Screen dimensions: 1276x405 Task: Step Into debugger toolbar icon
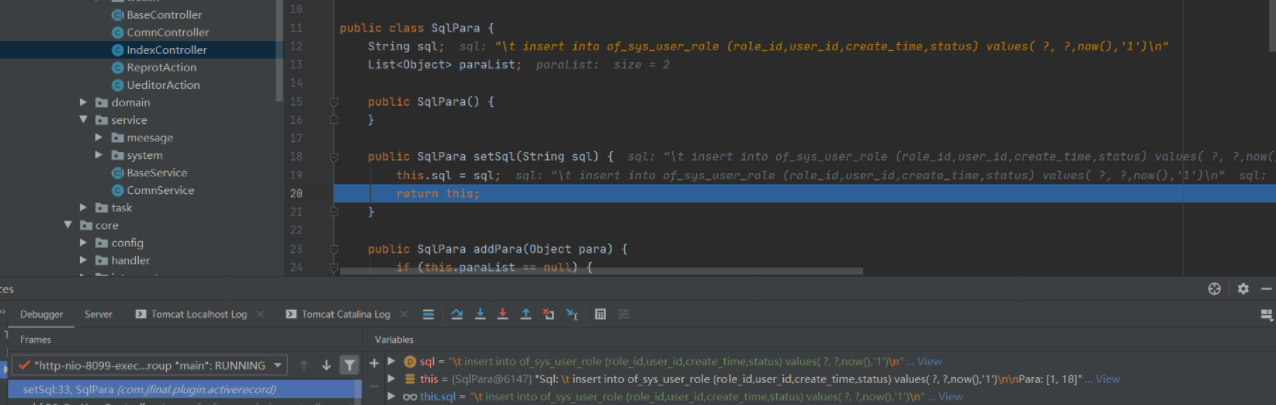[x=480, y=314]
